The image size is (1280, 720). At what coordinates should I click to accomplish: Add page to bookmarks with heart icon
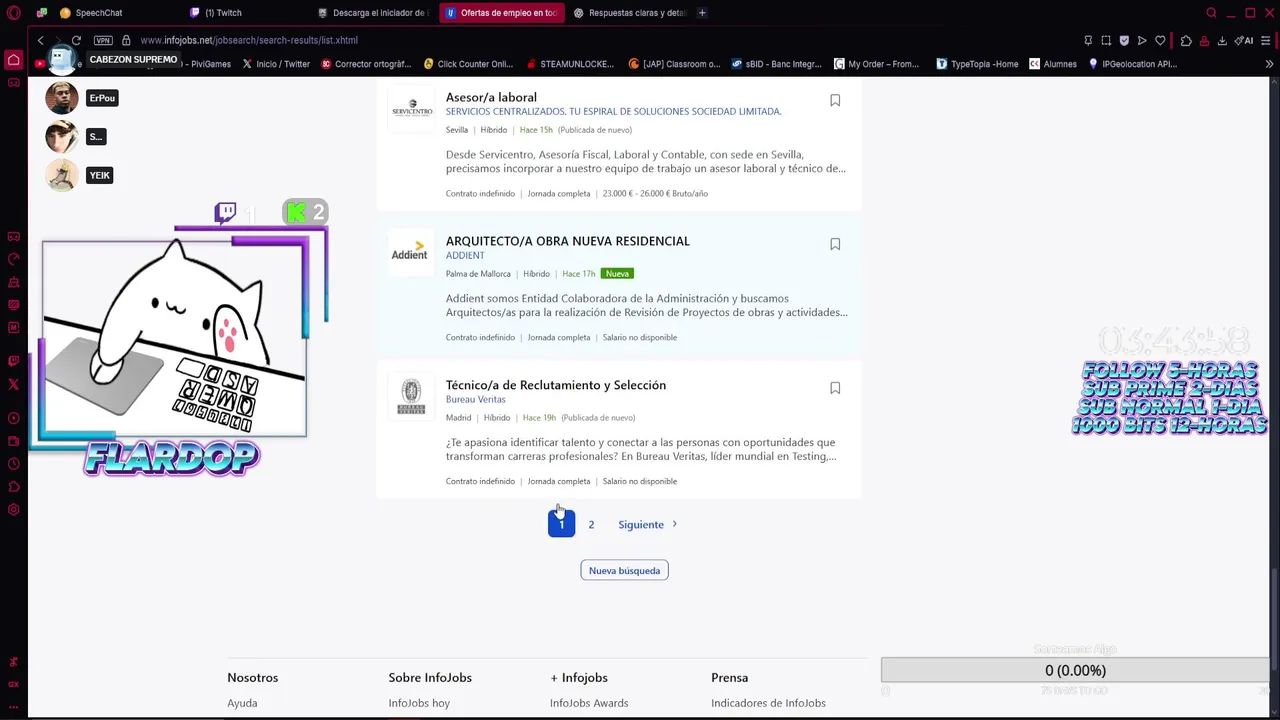pyautogui.click(x=1160, y=40)
